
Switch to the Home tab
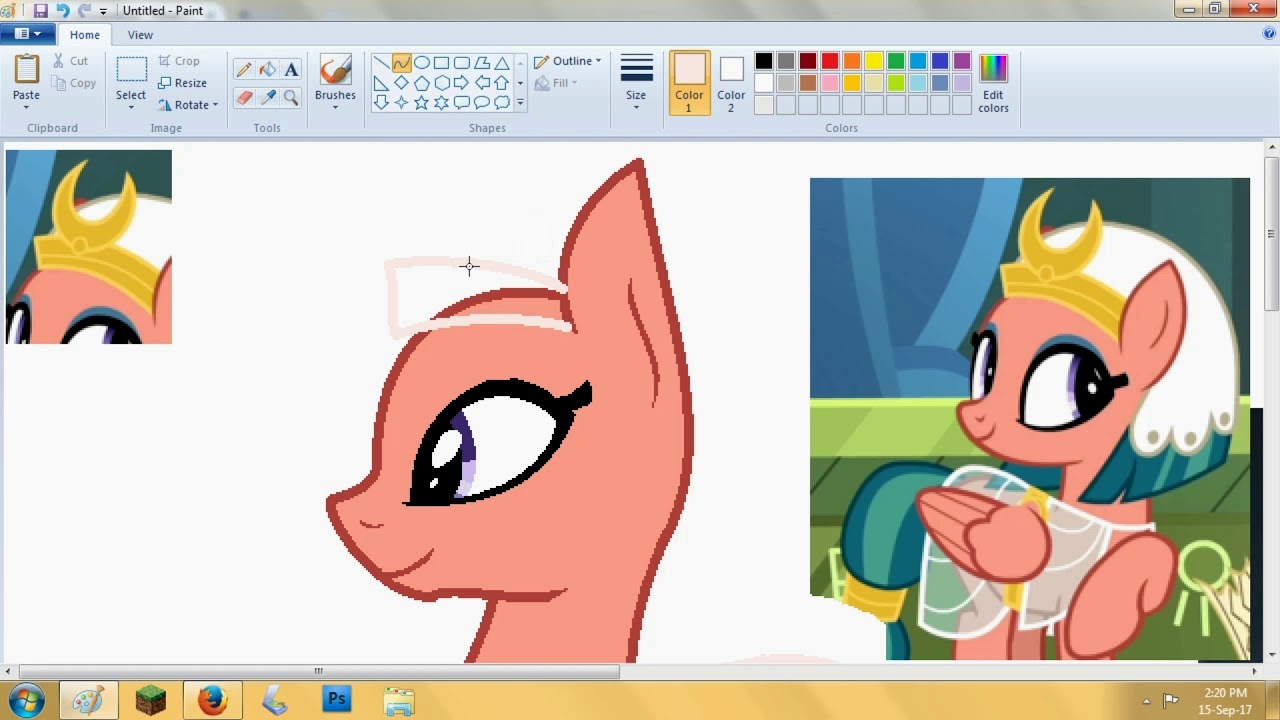click(85, 35)
